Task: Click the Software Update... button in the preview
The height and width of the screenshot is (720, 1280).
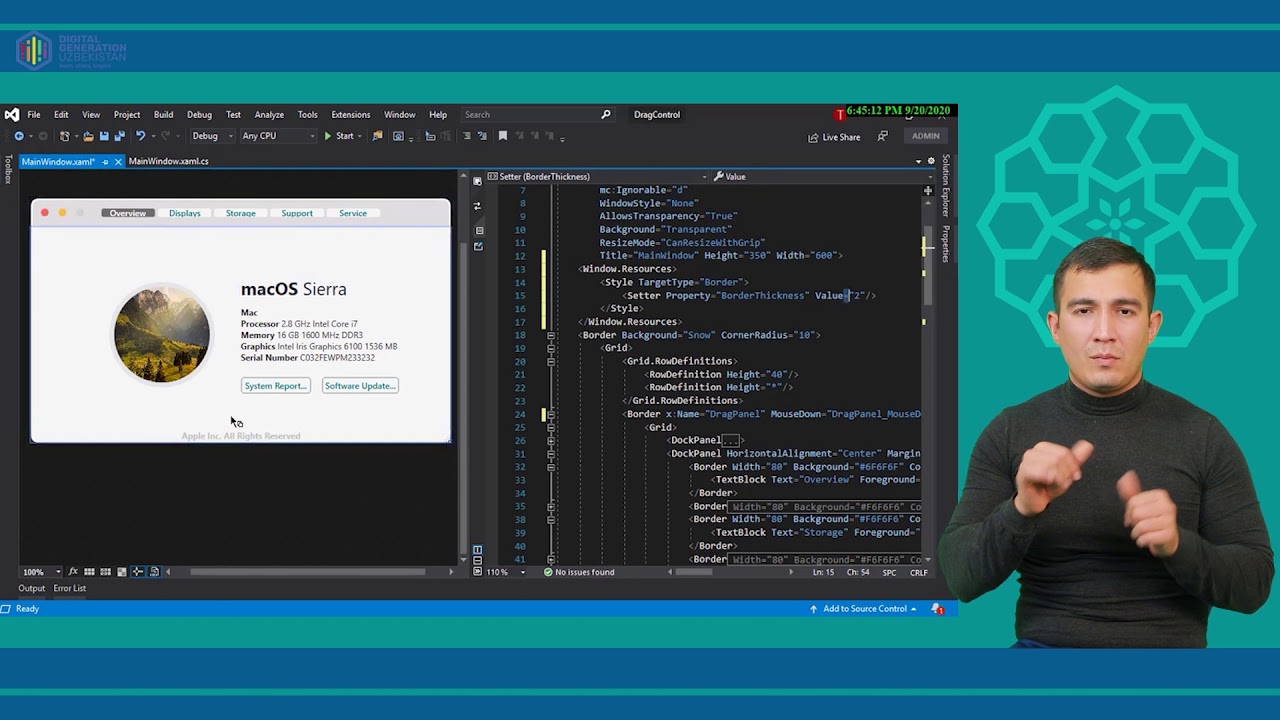Action: click(x=360, y=386)
